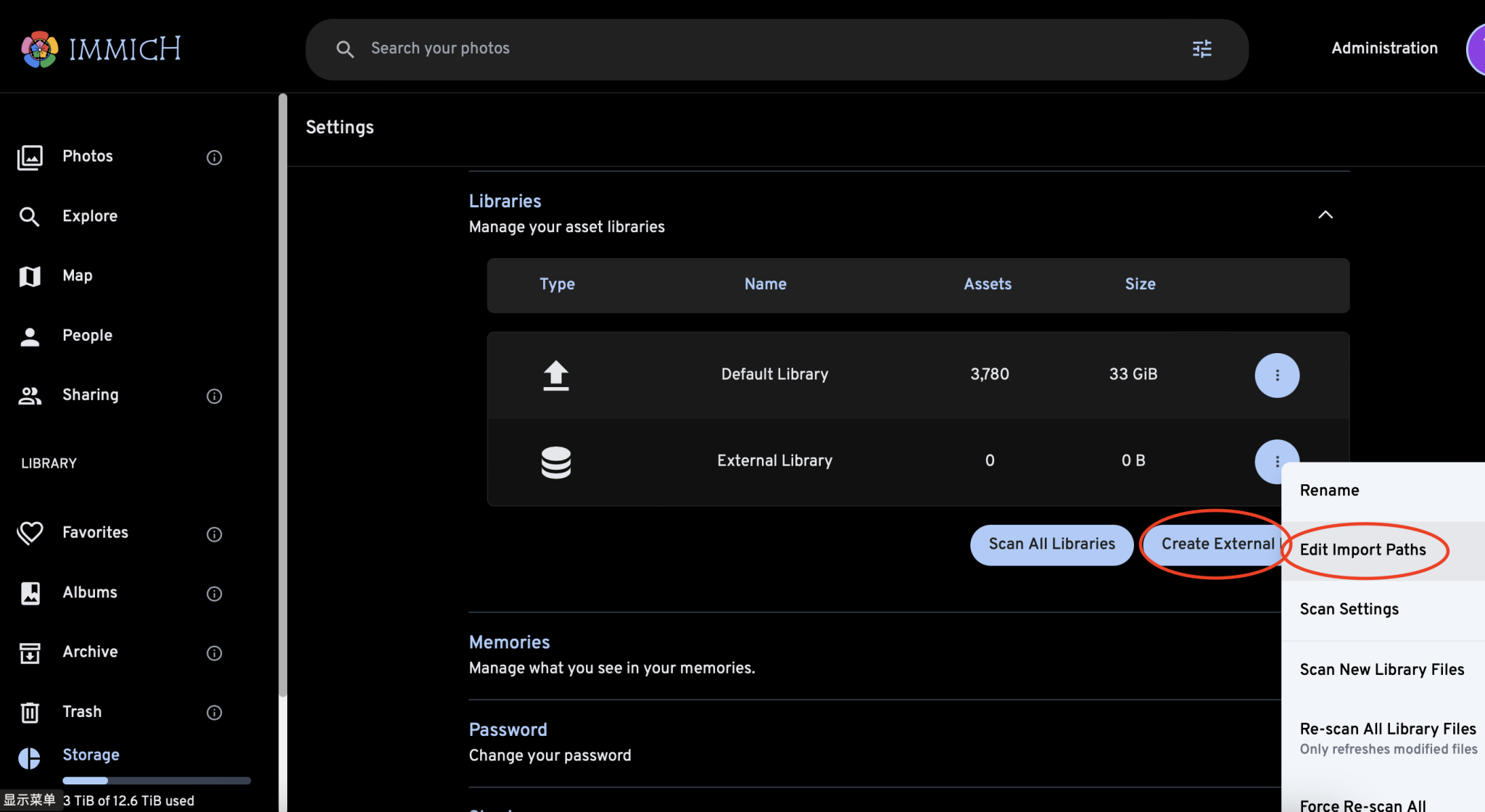
Task: Collapse the Libraries section chevron
Action: [x=1325, y=215]
